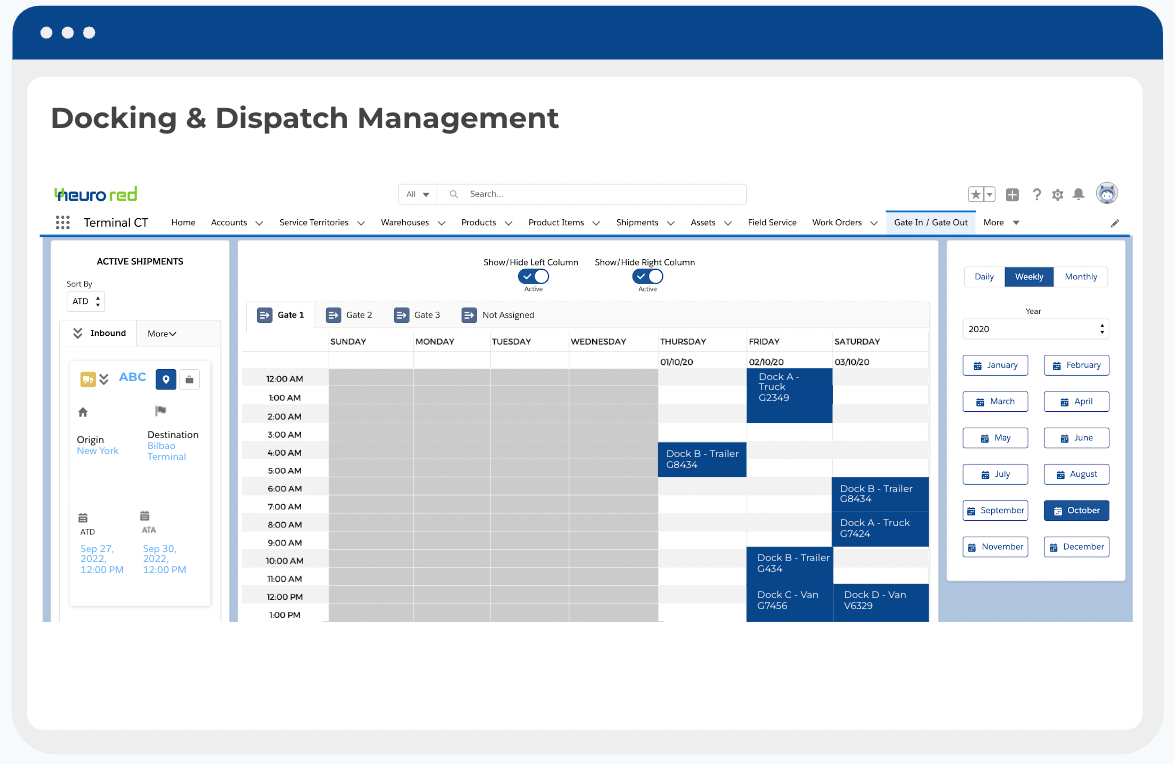
Task: Open Setup via the gear icon
Action: 1058,194
